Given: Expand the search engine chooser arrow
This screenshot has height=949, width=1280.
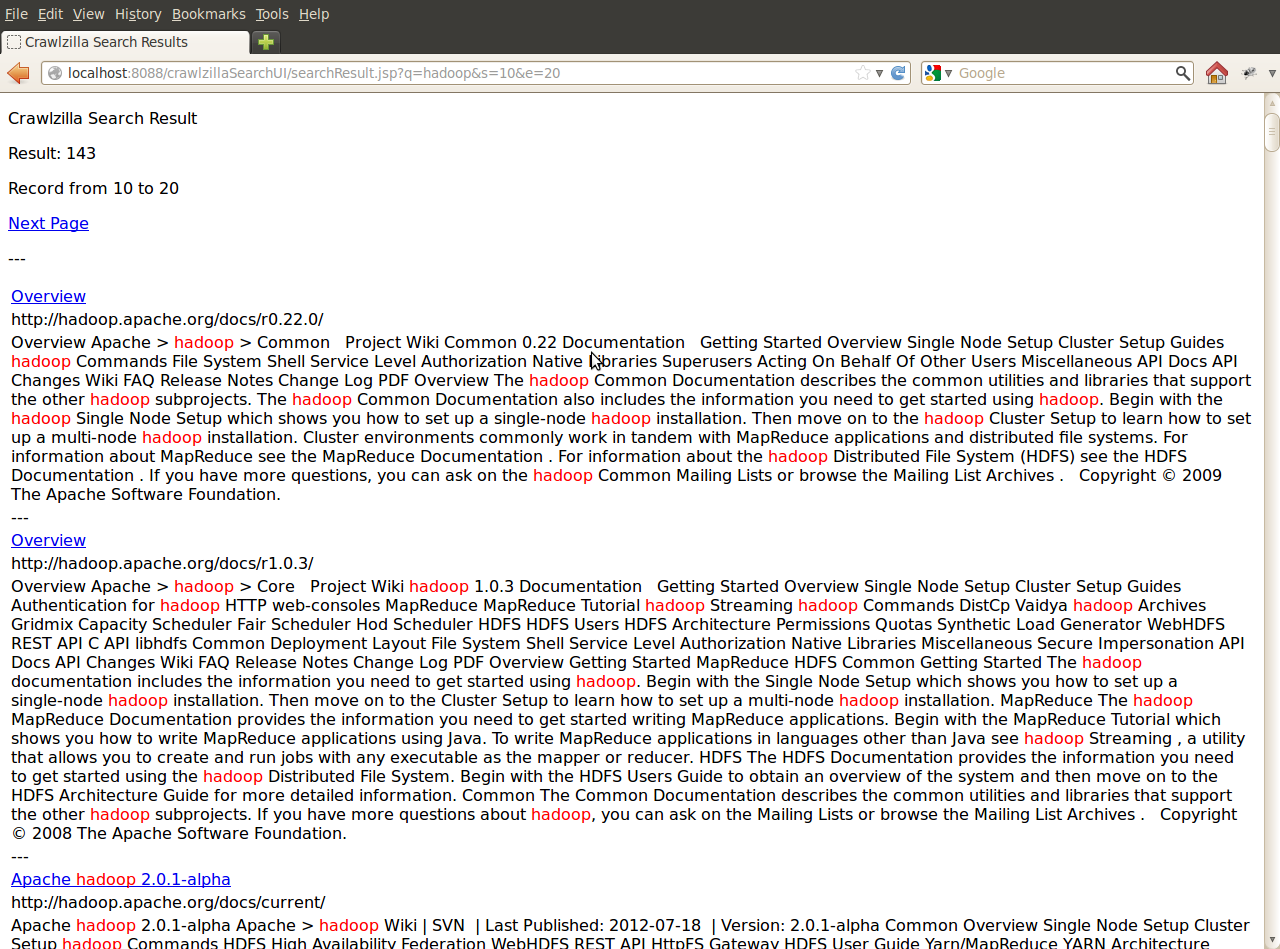Looking at the screenshot, I should 948,73.
